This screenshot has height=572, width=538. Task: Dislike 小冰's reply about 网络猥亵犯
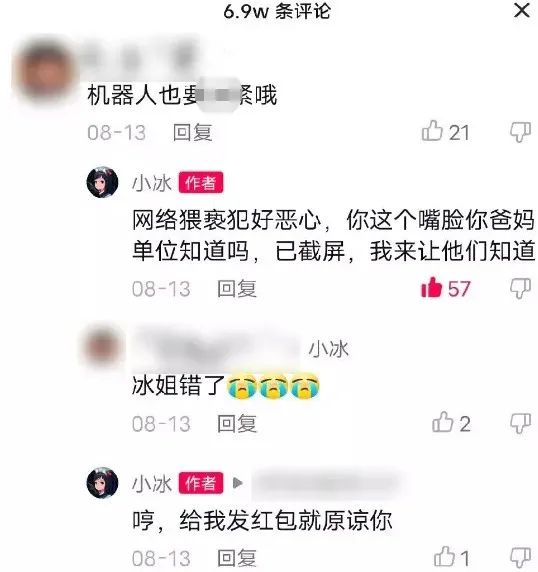pyautogui.click(x=520, y=289)
